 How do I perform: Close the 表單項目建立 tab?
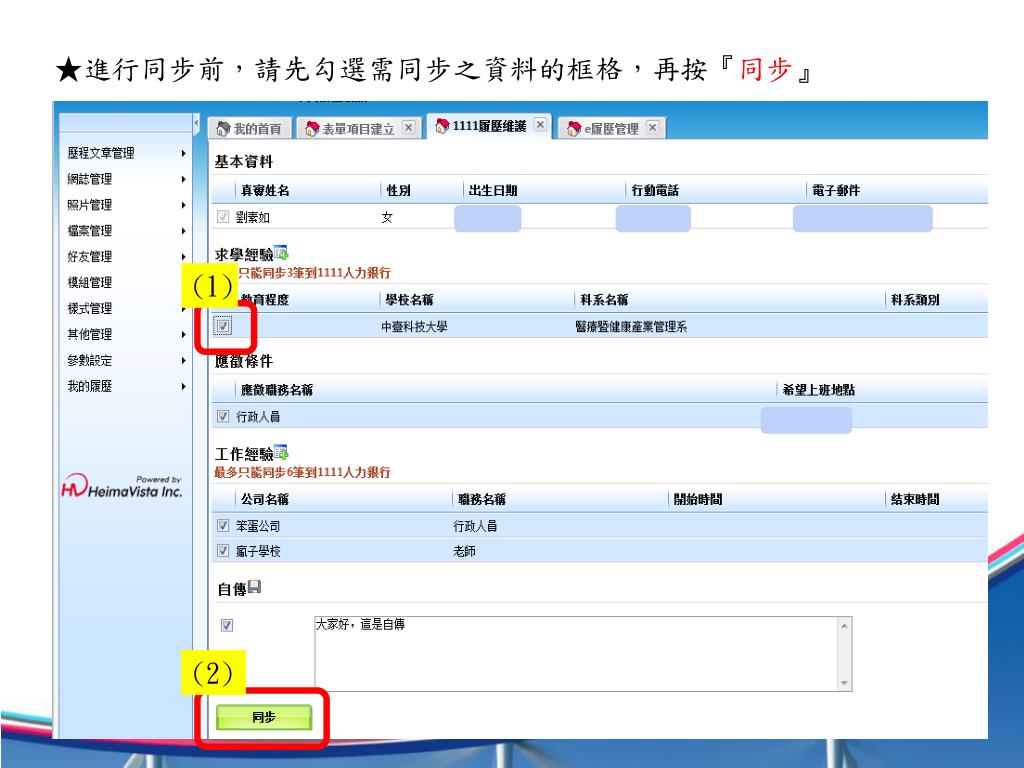(x=408, y=127)
